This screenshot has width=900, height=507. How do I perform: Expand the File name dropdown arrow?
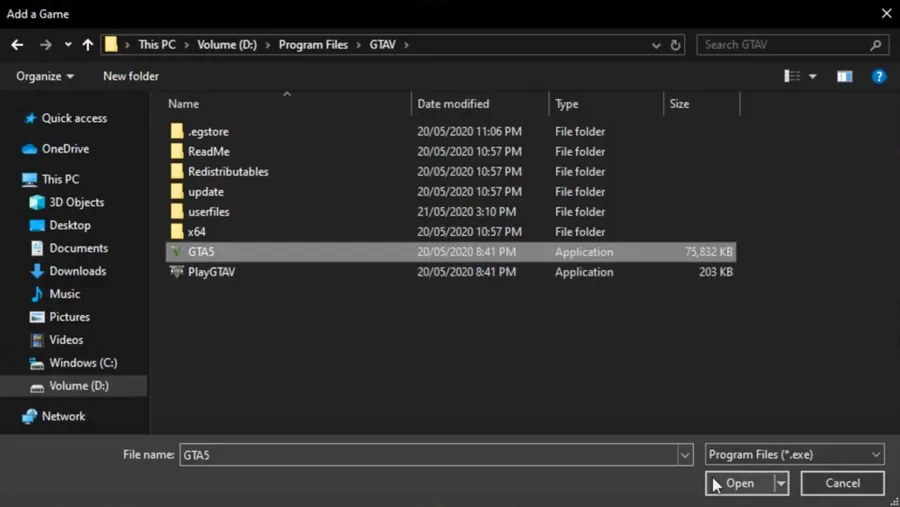685,455
